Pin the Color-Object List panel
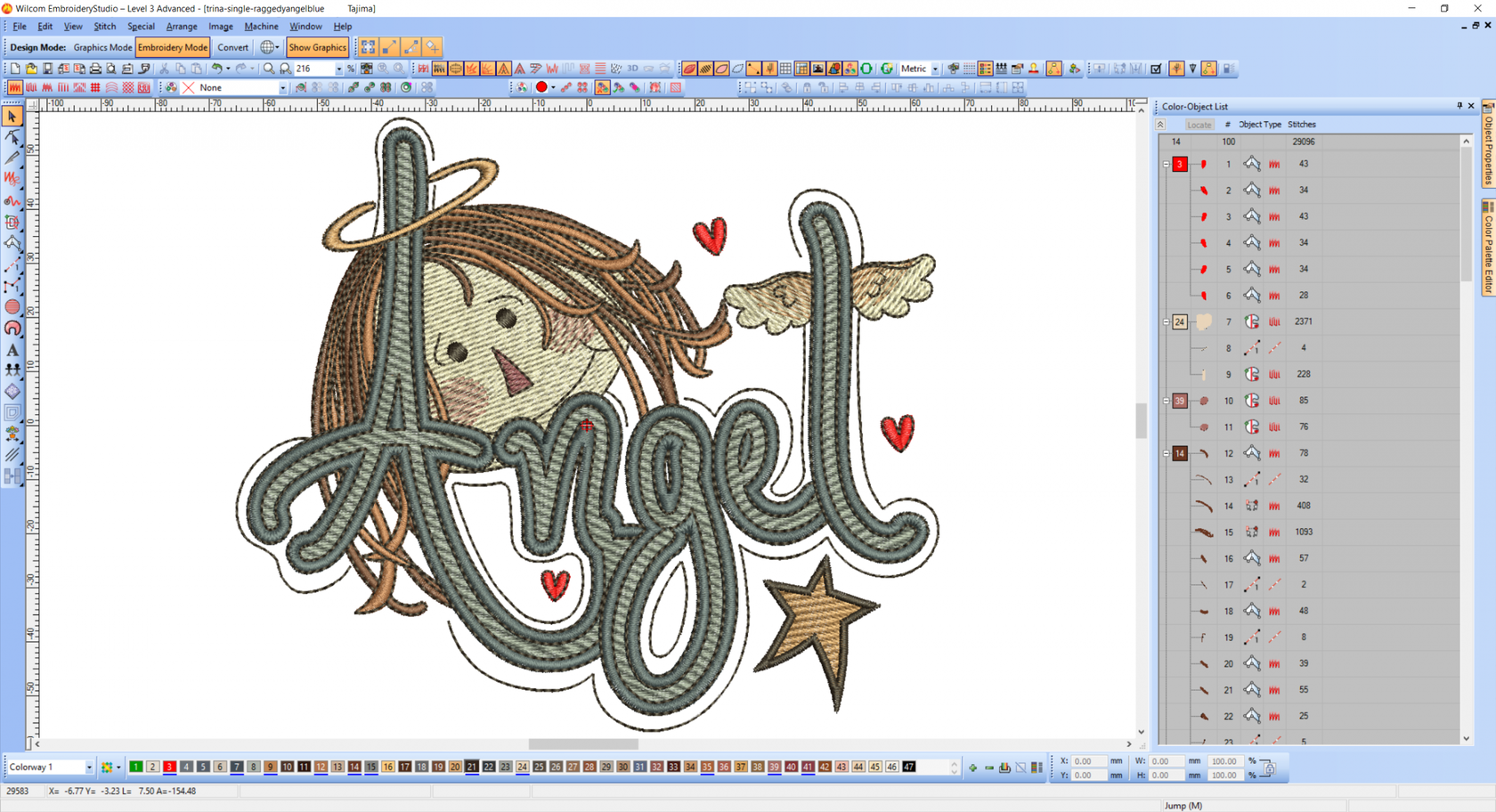 point(1459,106)
